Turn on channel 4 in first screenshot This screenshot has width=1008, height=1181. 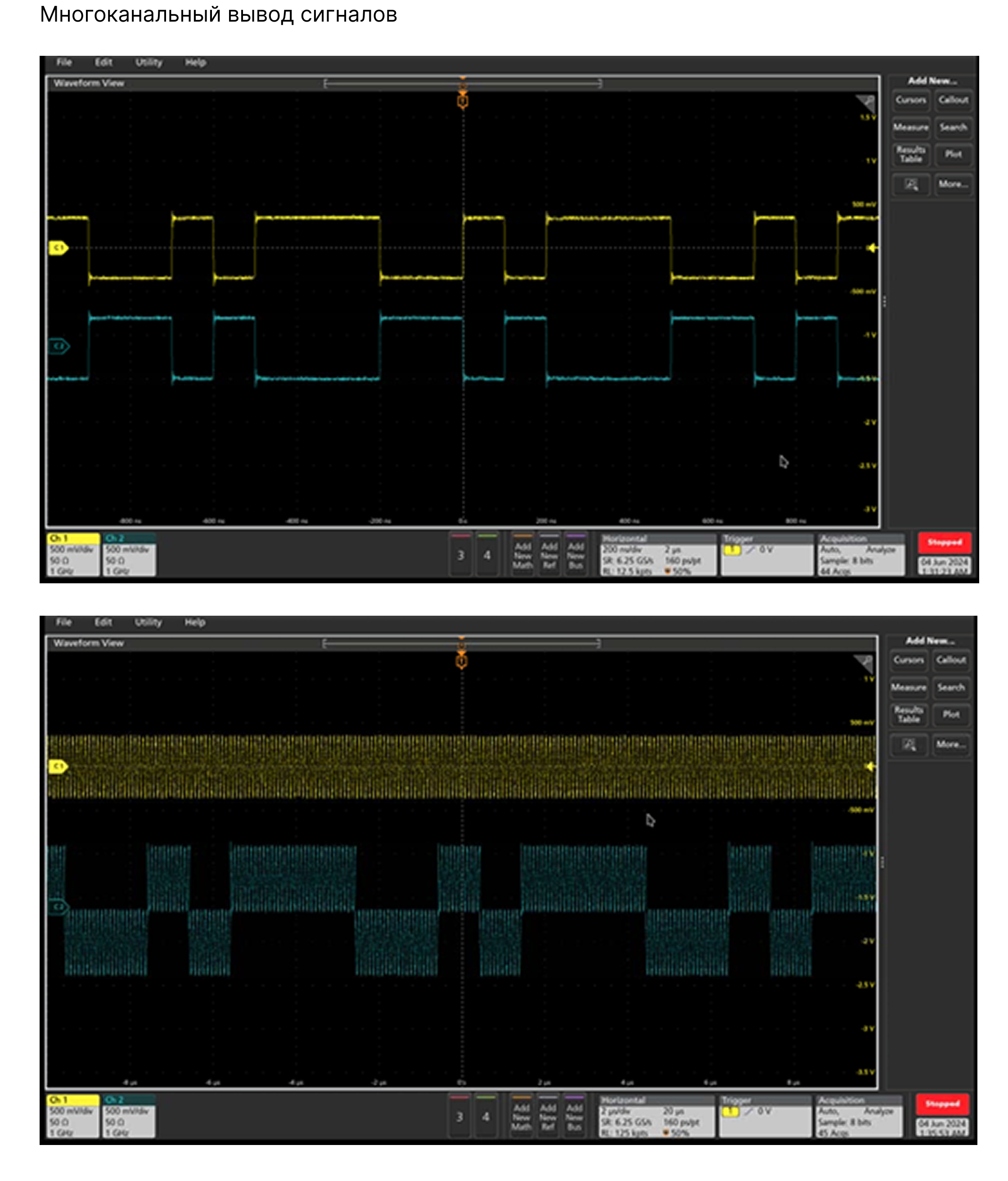487,554
